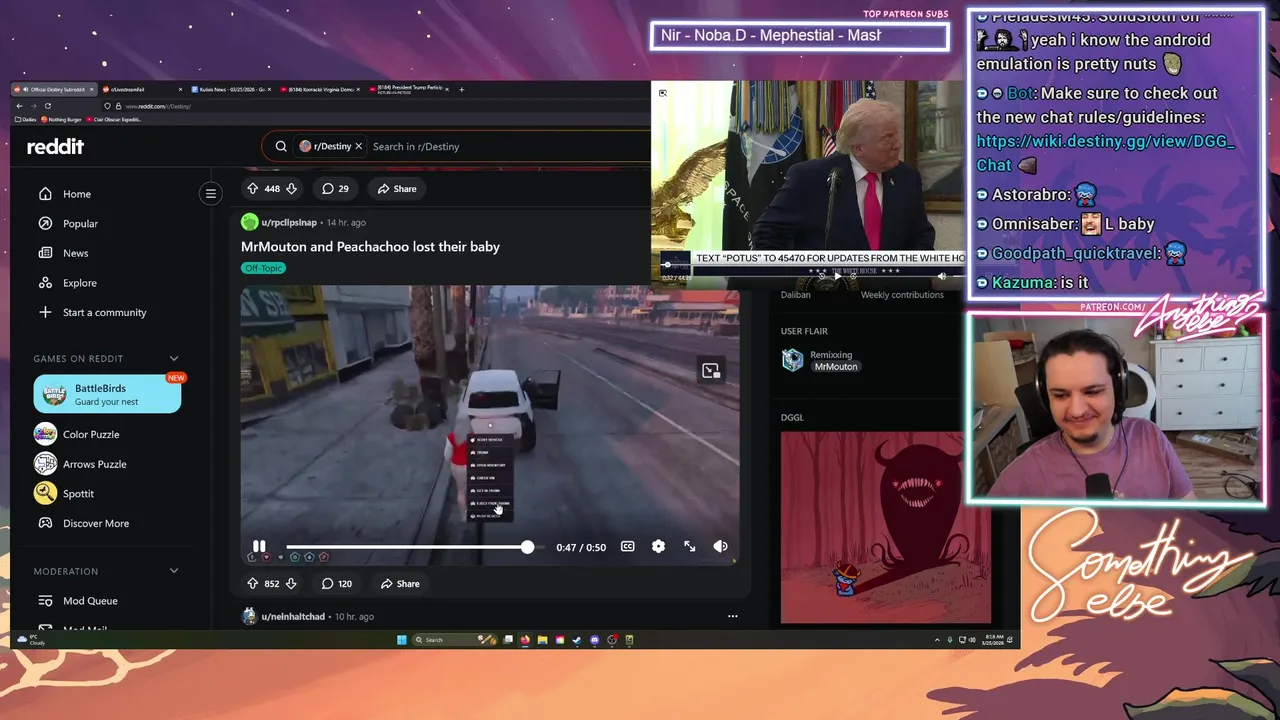Open File Explorer from the taskbar
The width and height of the screenshot is (1280, 720).
point(542,640)
